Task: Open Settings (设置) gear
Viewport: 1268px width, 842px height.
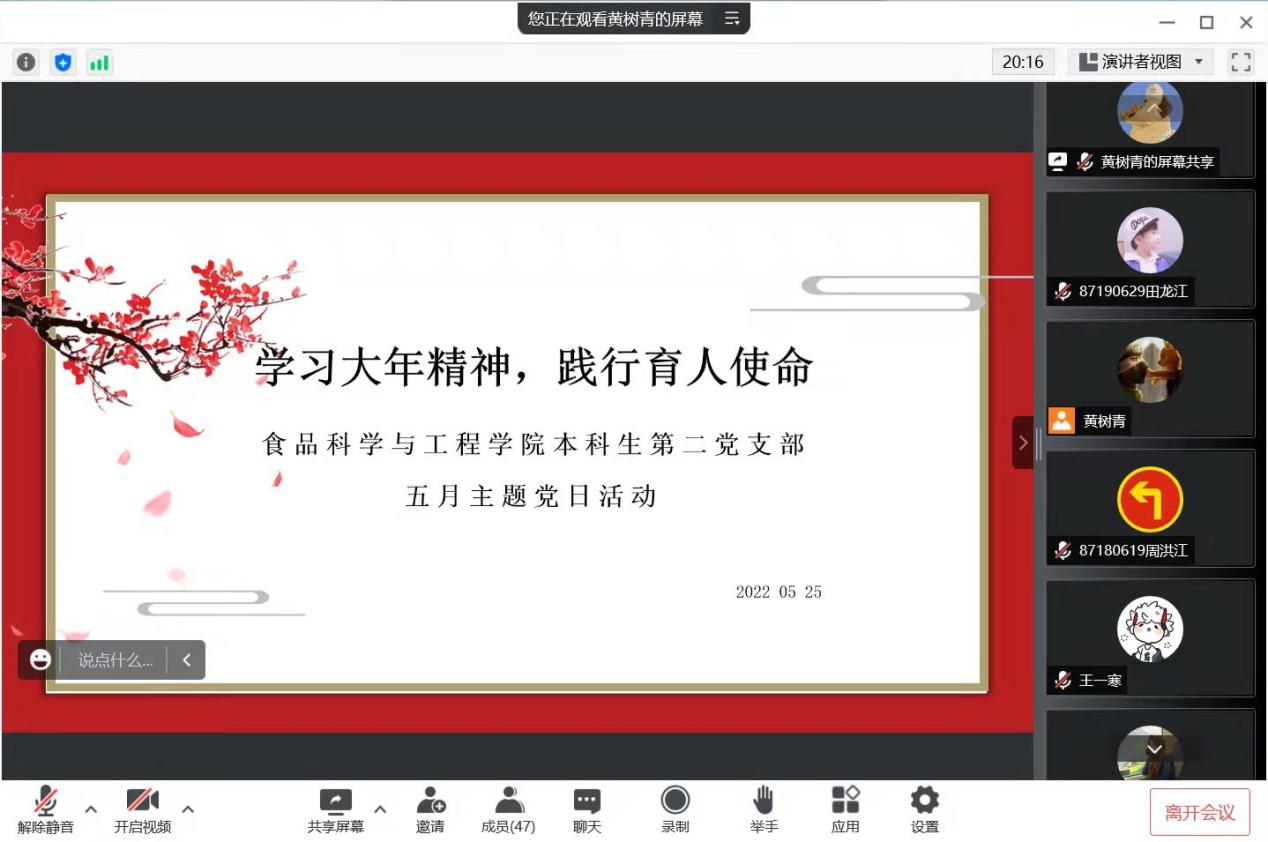Action: coord(924,809)
